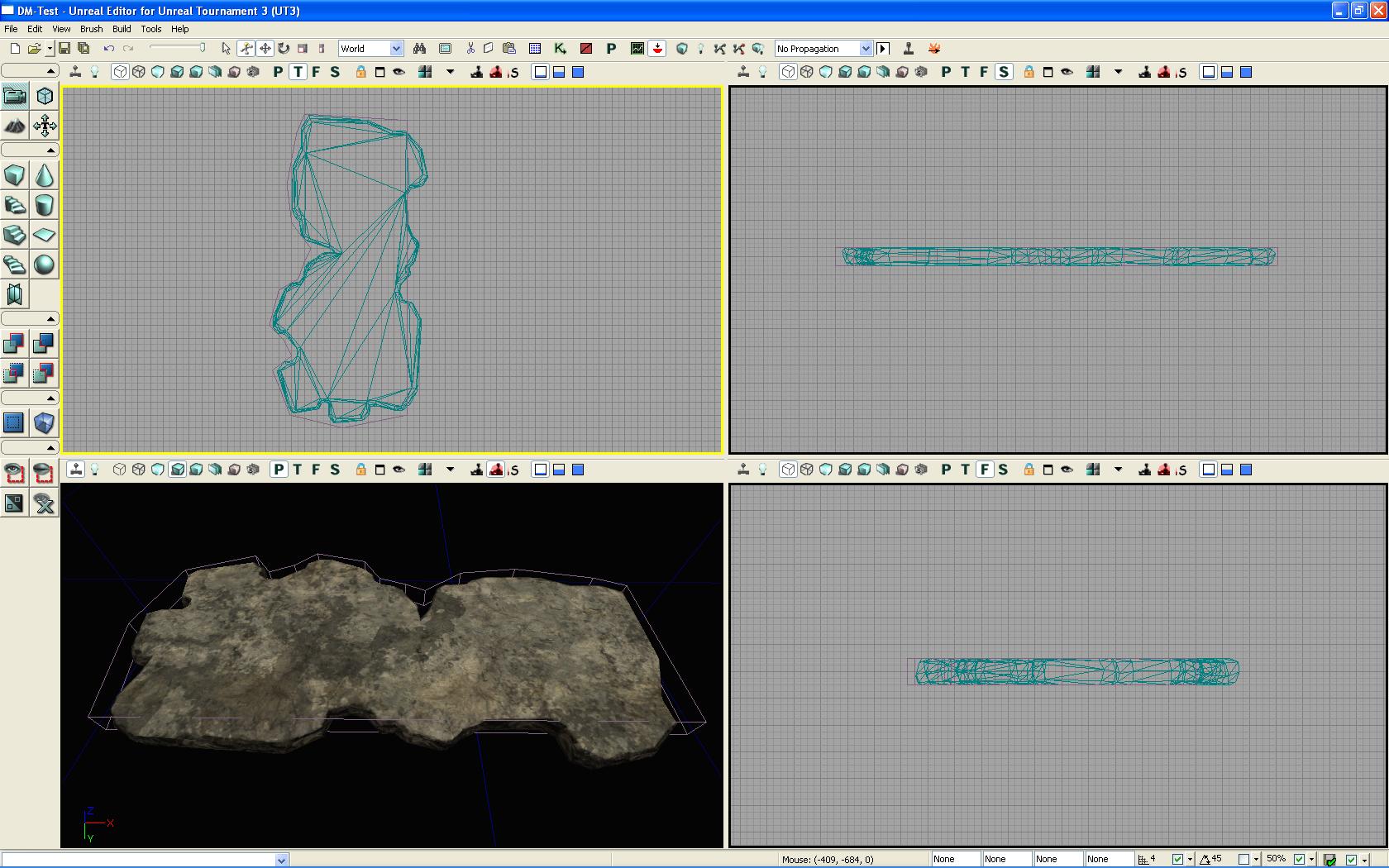This screenshot has width=1389, height=868.
Task: Open the Brush menu
Action: (x=91, y=29)
